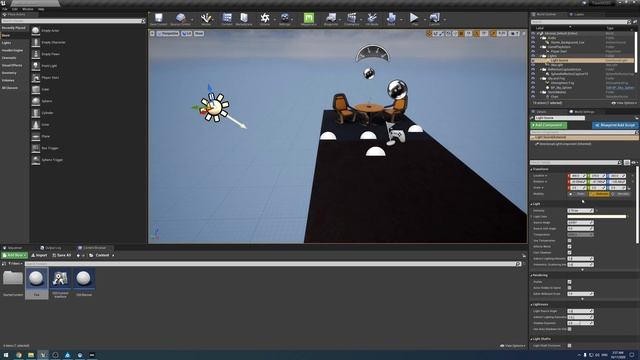Switch to the World Settings tab
Screen dimensions: 640x360
coord(582,112)
